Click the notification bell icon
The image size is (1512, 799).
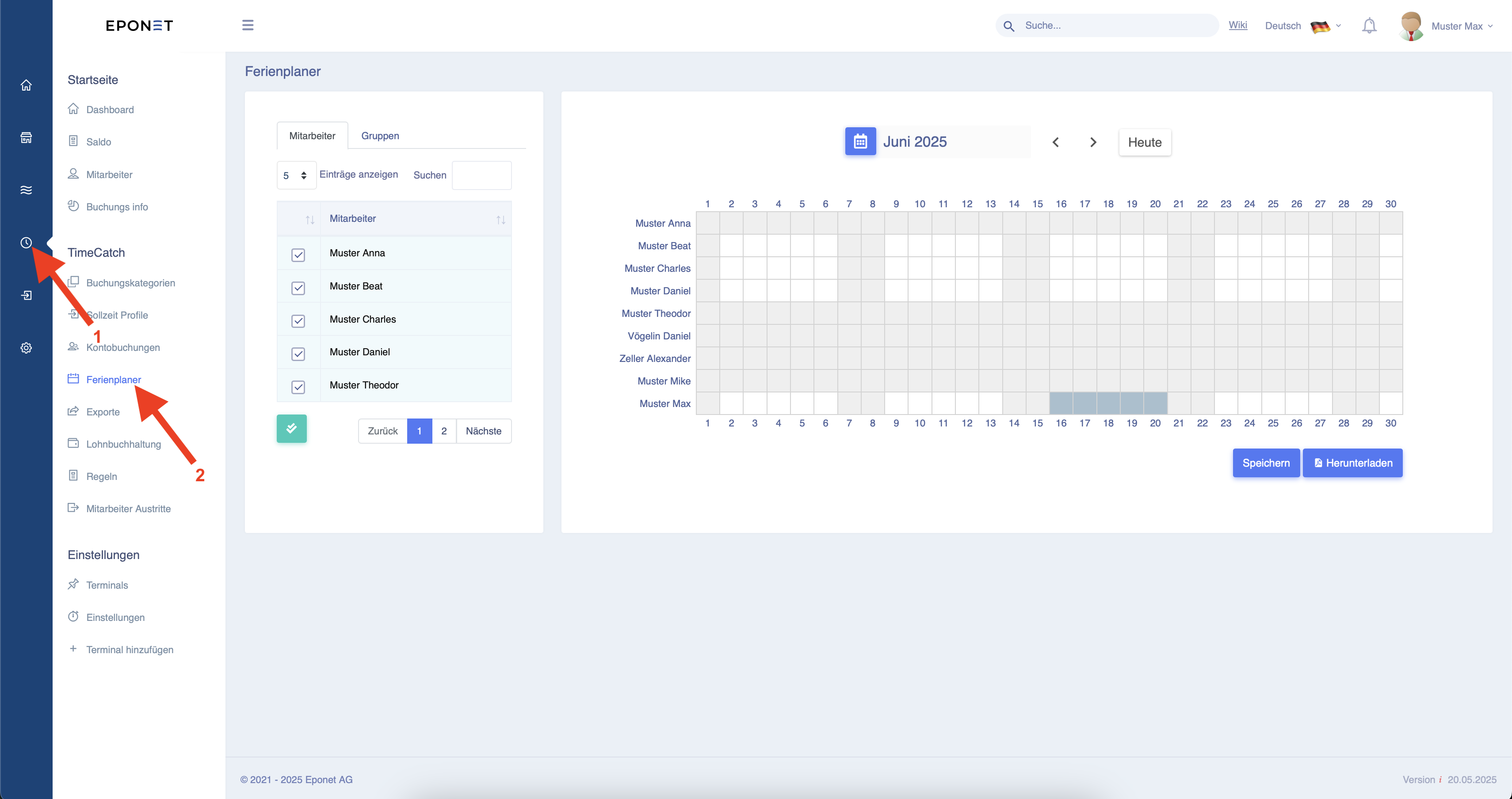pyautogui.click(x=1369, y=26)
